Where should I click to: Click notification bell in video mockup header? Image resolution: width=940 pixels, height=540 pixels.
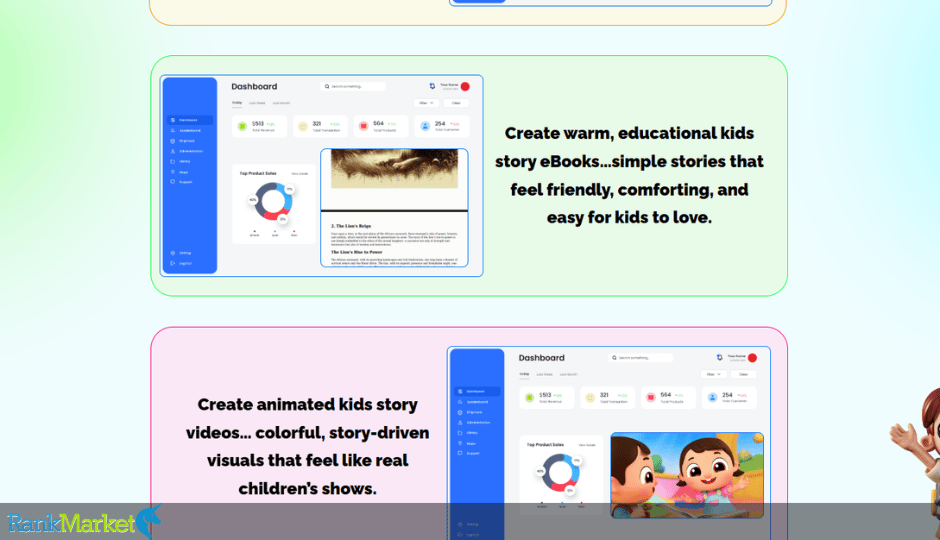pyautogui.click(x=719, y=358)
